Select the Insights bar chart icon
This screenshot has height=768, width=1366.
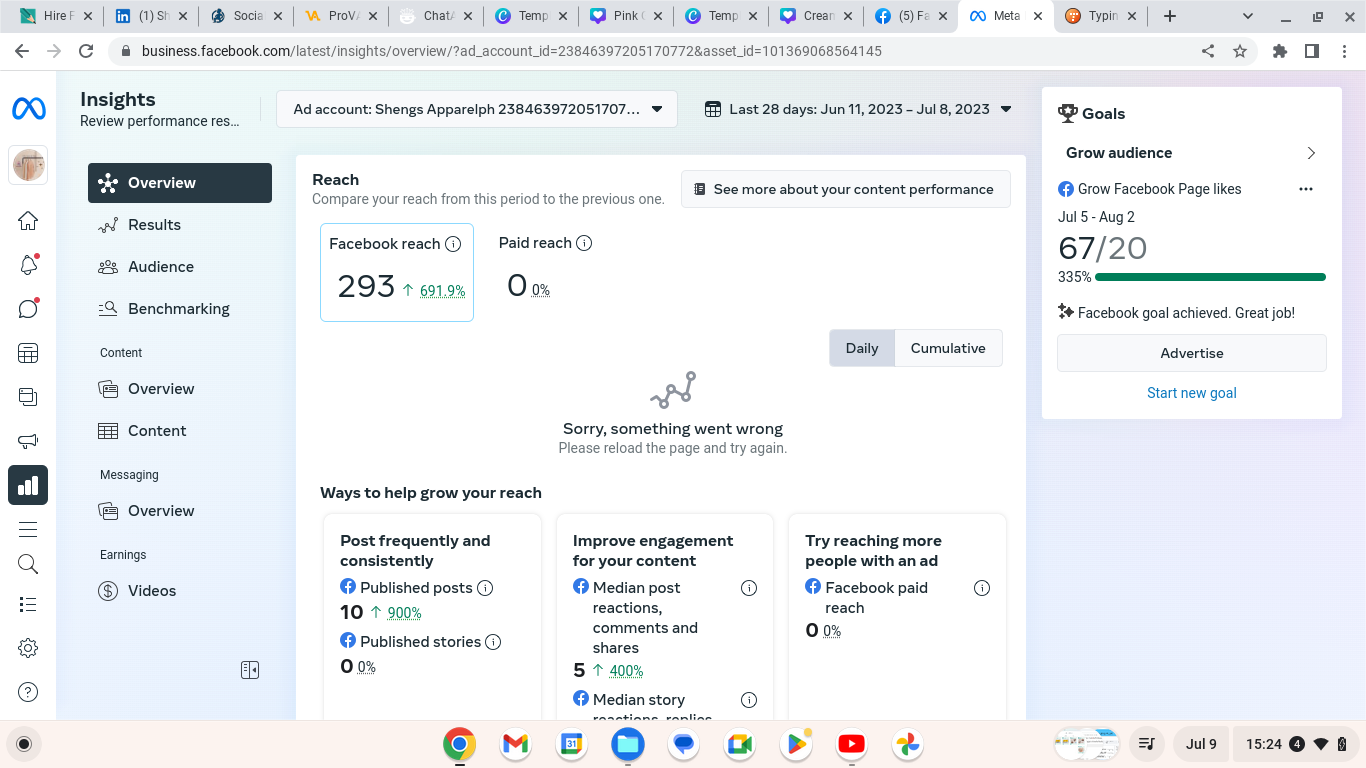[x=28, y=485]
